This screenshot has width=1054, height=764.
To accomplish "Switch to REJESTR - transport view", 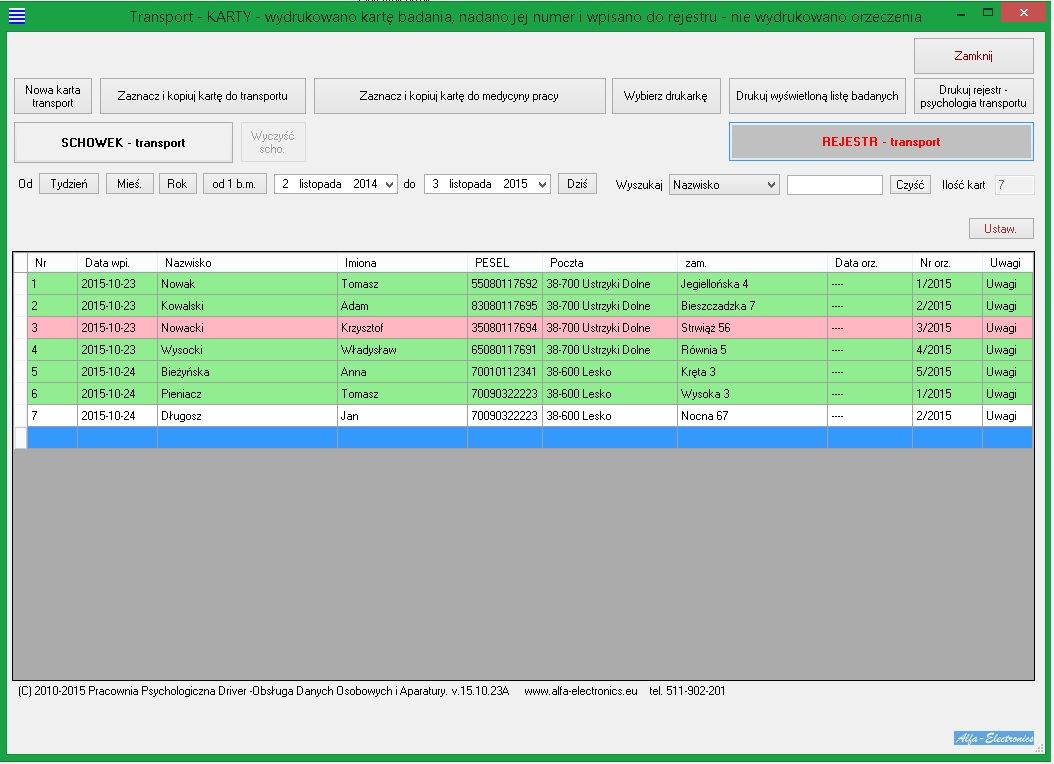I will [x=881, y=142].
